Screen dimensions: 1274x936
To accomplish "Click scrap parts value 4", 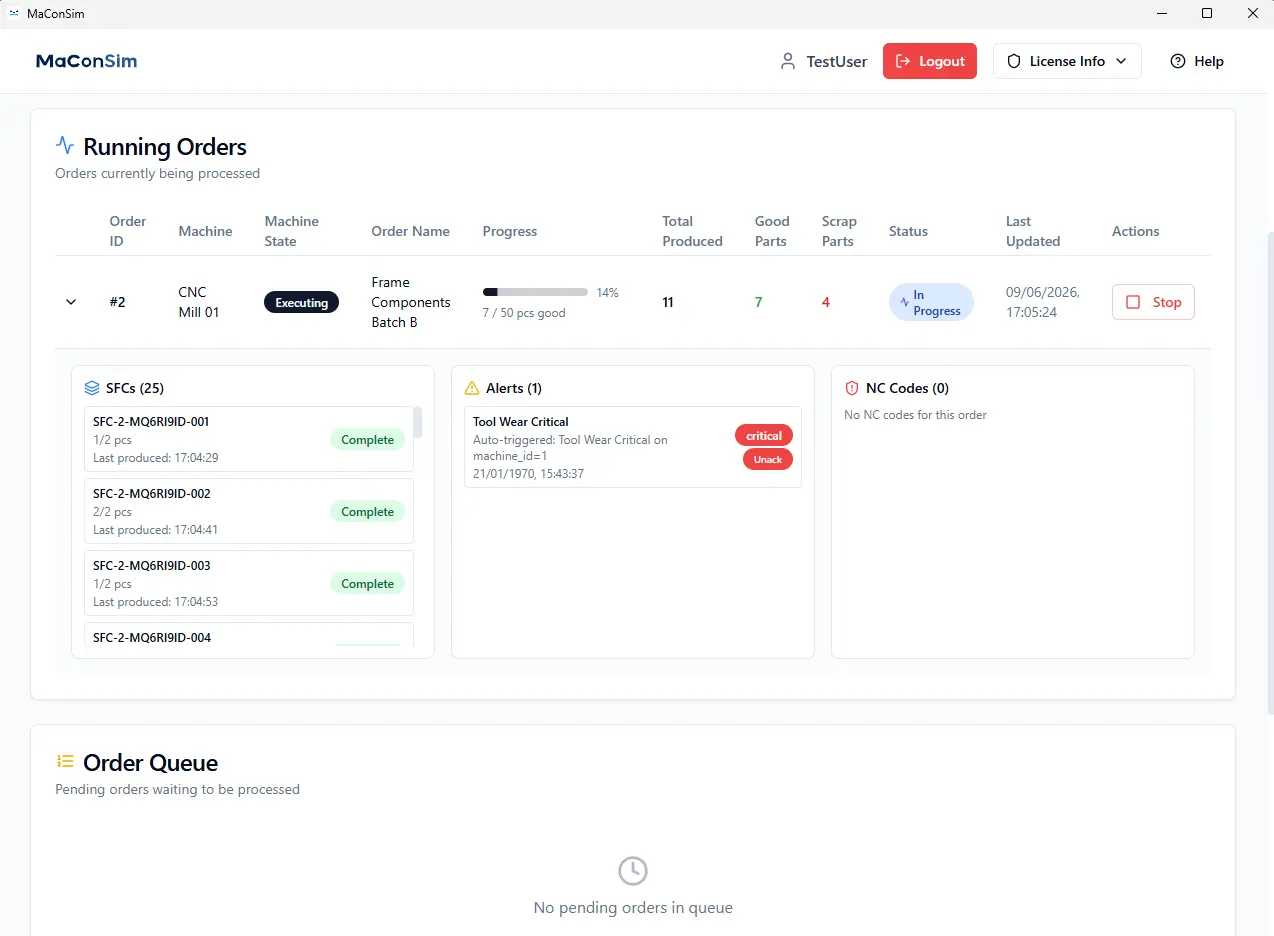I will click(x=826, y=302).
